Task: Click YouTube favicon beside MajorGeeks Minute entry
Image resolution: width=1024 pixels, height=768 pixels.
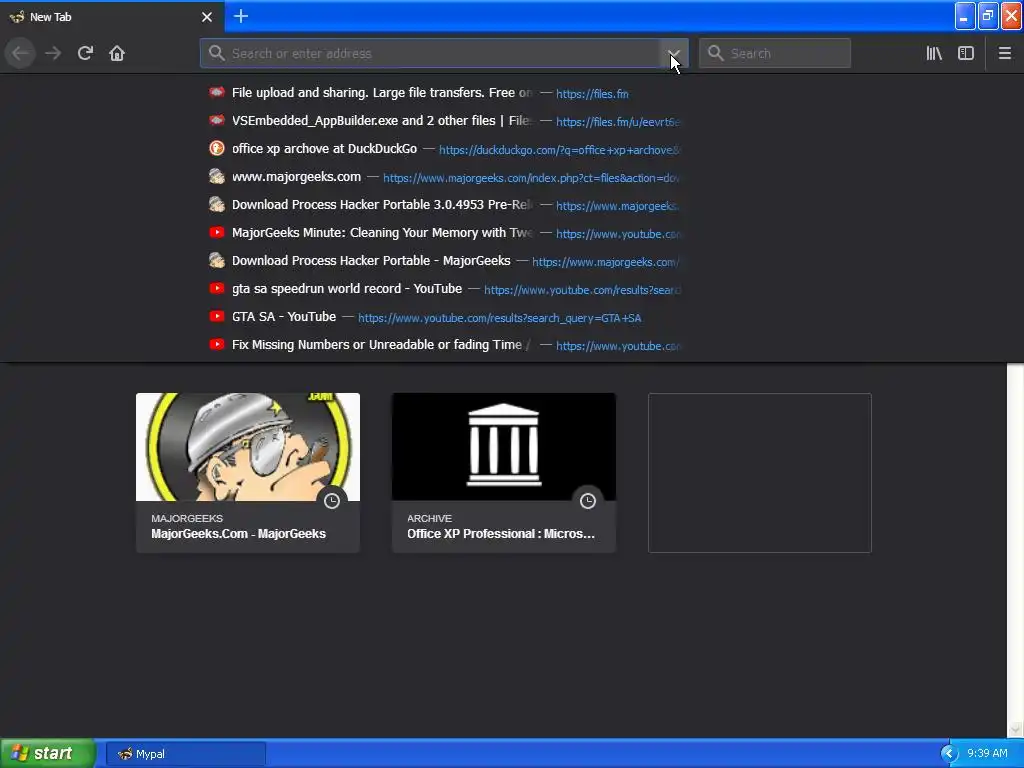Action: pos(217,232)
